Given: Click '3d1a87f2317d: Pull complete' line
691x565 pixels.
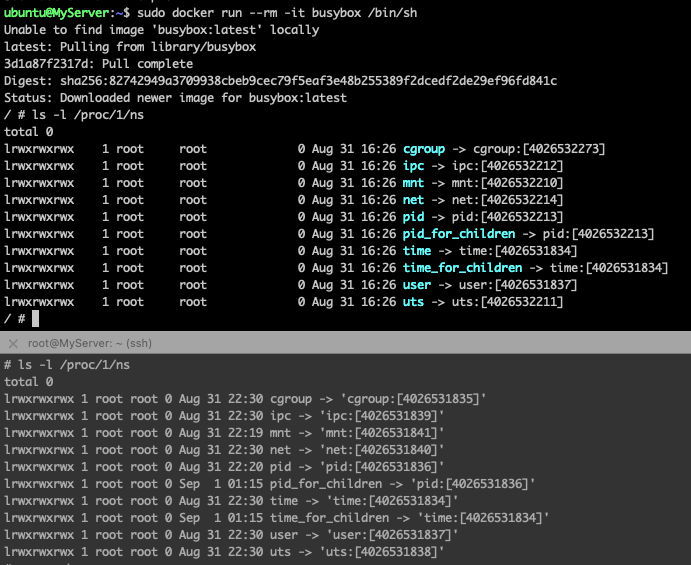Looking at the screenshot, I should (98, 64).
